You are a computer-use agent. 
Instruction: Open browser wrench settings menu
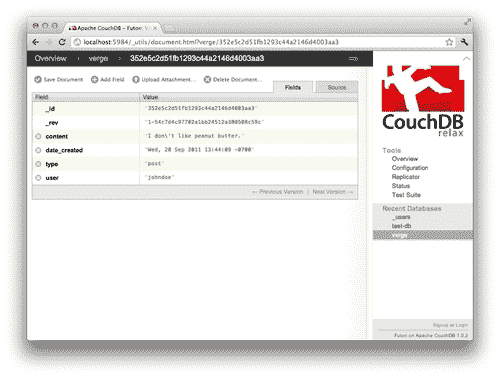464,42
